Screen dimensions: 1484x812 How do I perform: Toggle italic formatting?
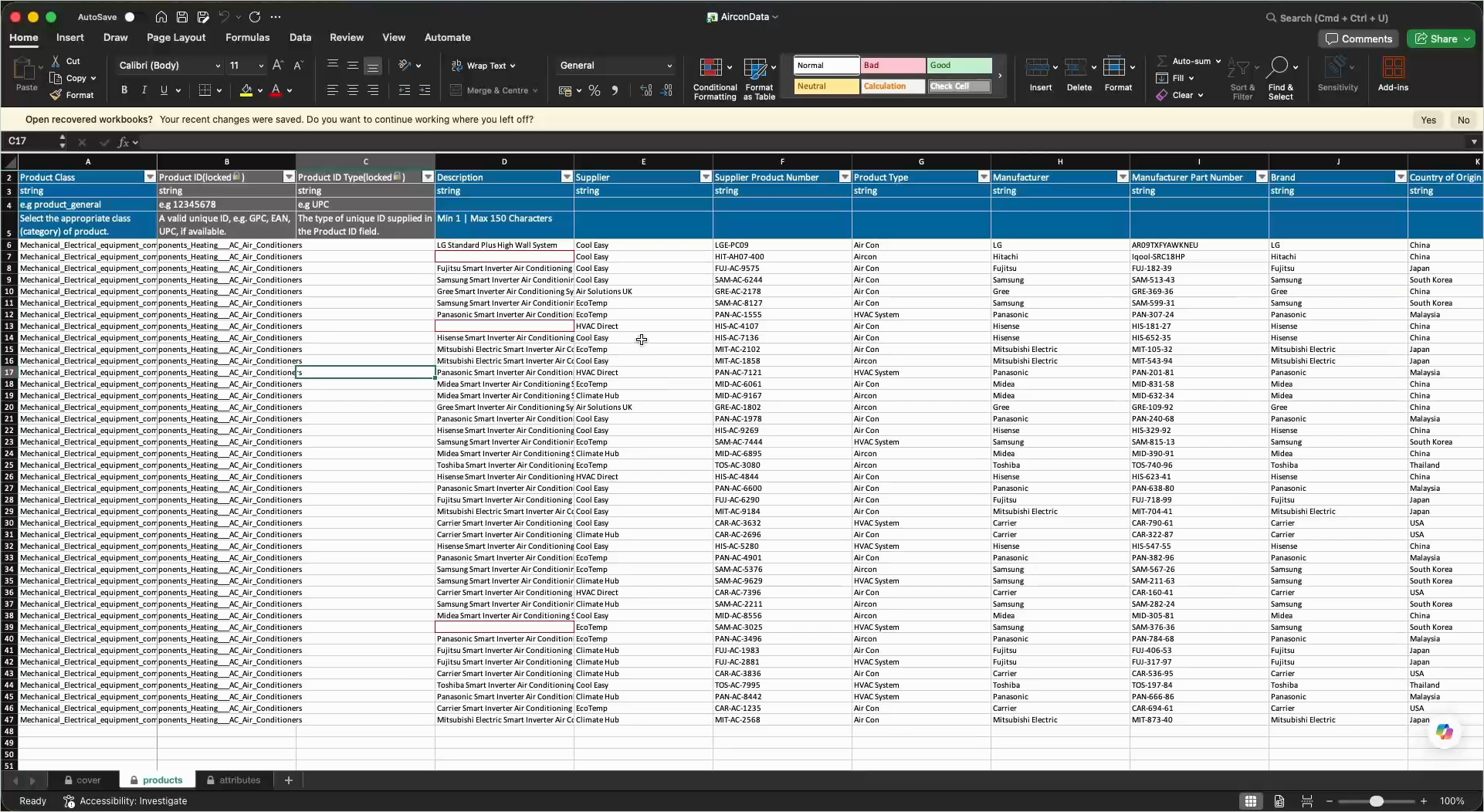click(144, 90)
